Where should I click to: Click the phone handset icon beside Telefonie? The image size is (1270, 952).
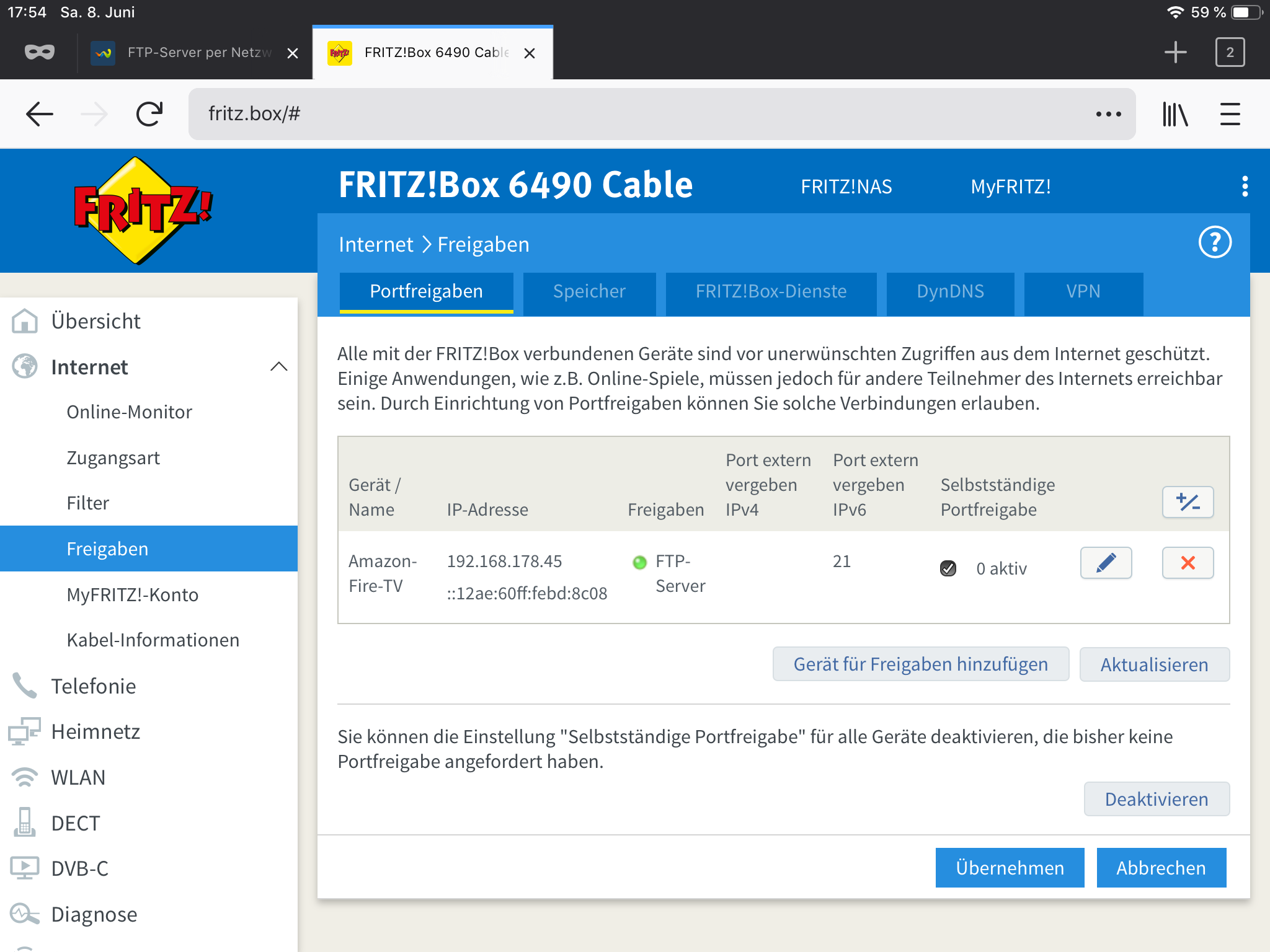[25, 685]
